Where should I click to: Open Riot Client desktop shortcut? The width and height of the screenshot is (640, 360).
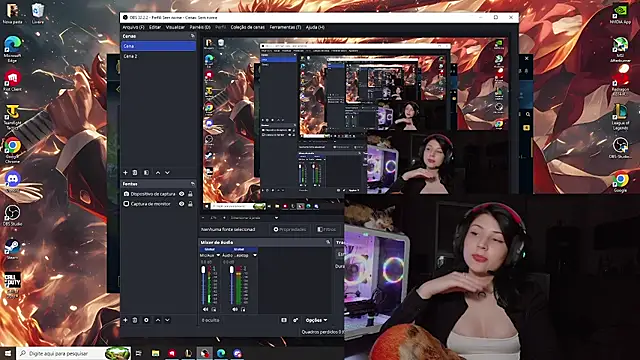[x=12, y=80]
